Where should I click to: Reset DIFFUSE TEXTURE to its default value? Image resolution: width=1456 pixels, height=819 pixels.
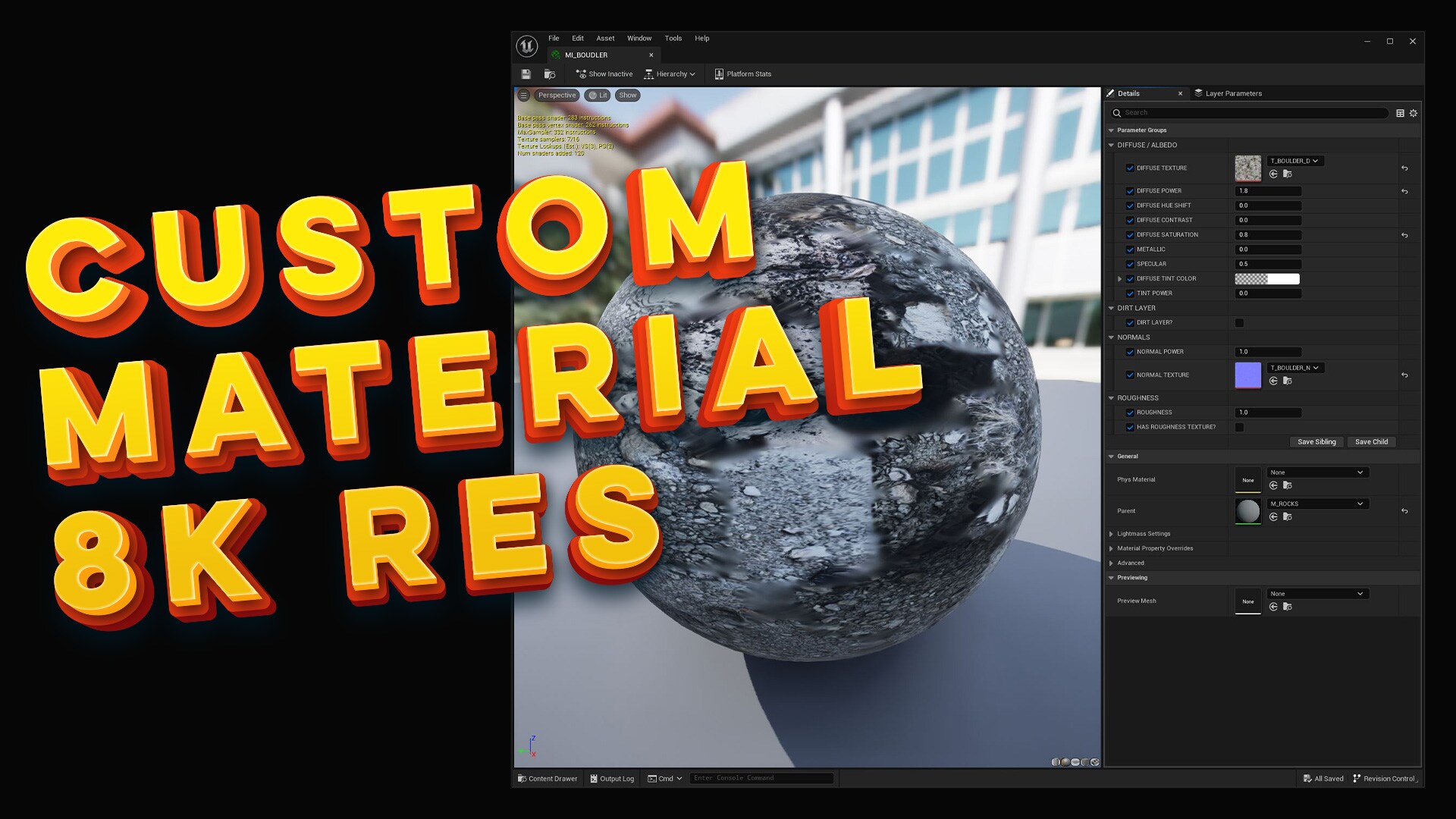pos(1404,168)
